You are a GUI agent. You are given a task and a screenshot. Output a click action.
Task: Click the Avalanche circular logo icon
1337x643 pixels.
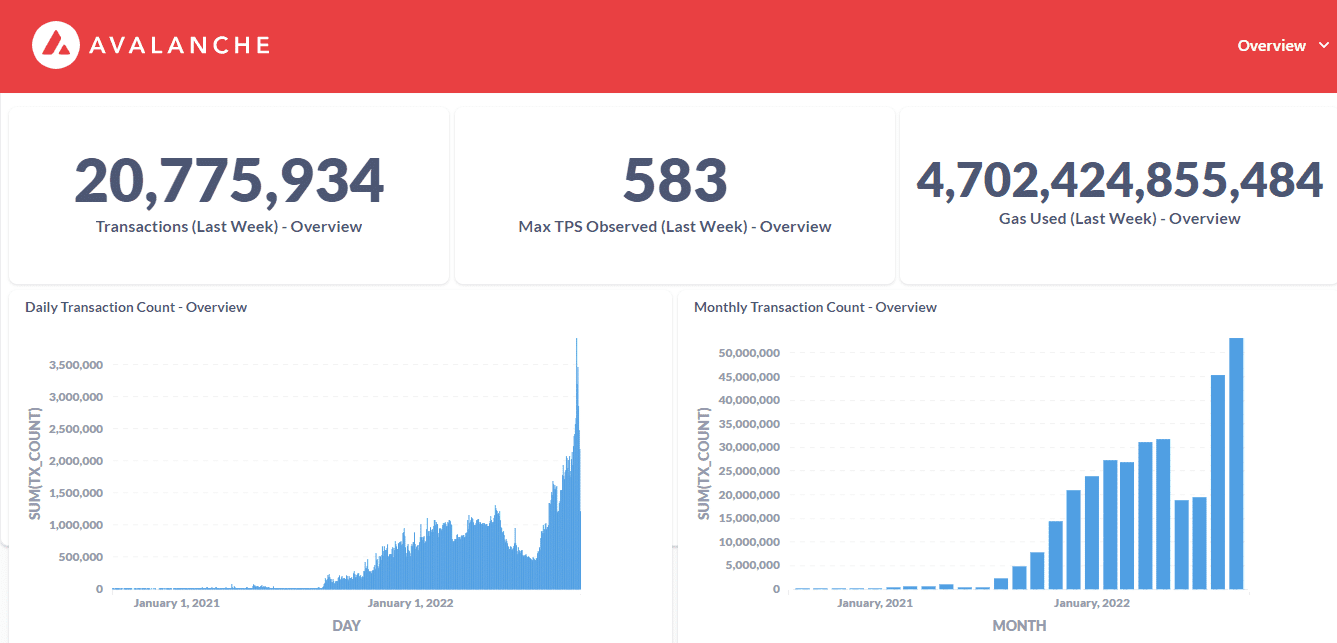pos(55,46)
